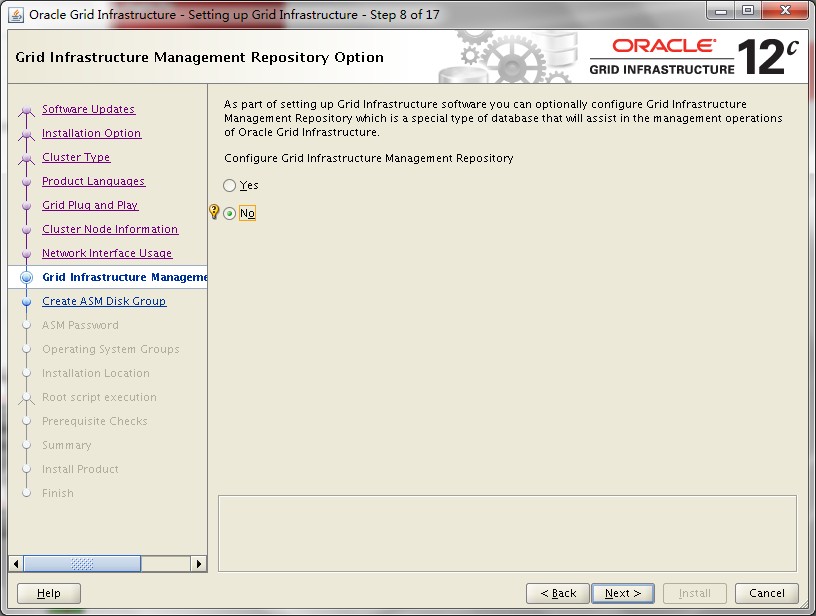816x616 pixels.
Task: Go to Cluster Node Information step
Action: (110, 229)
